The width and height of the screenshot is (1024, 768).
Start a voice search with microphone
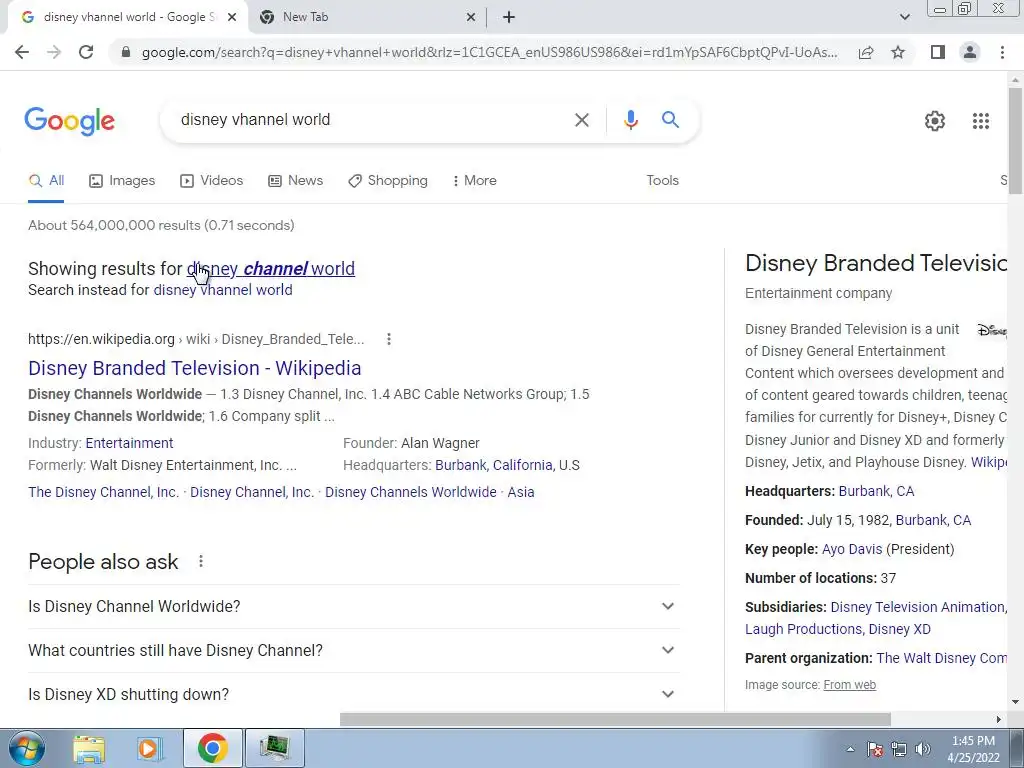point(630,120)
